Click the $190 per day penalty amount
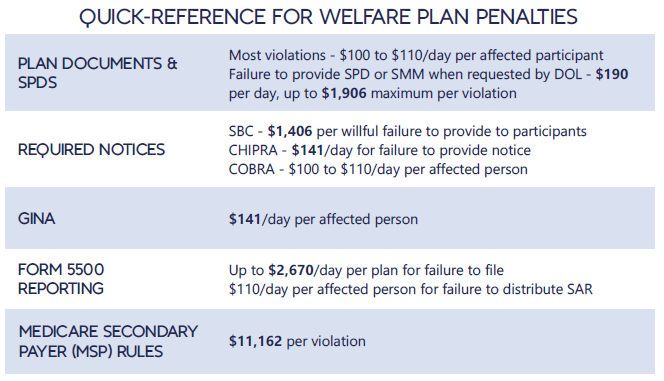 (x=611, y=74)
